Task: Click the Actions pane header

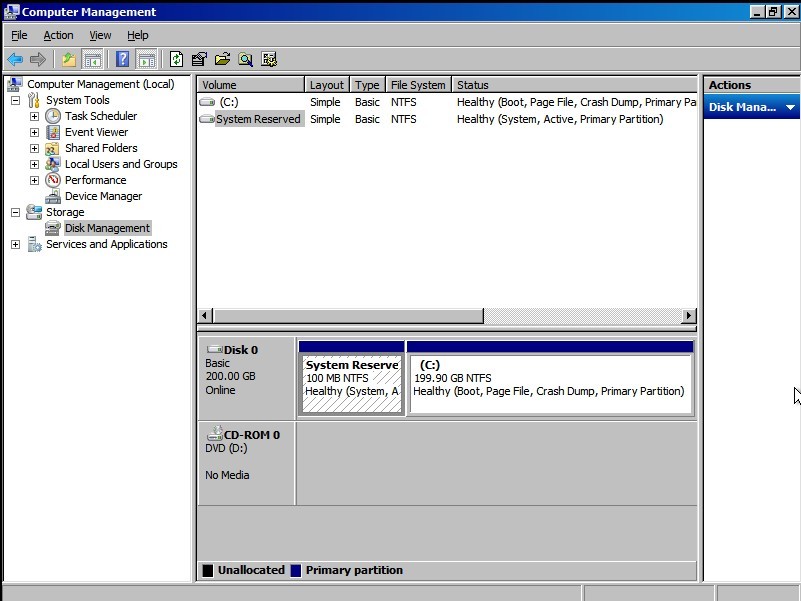Action: click(752, 85)
